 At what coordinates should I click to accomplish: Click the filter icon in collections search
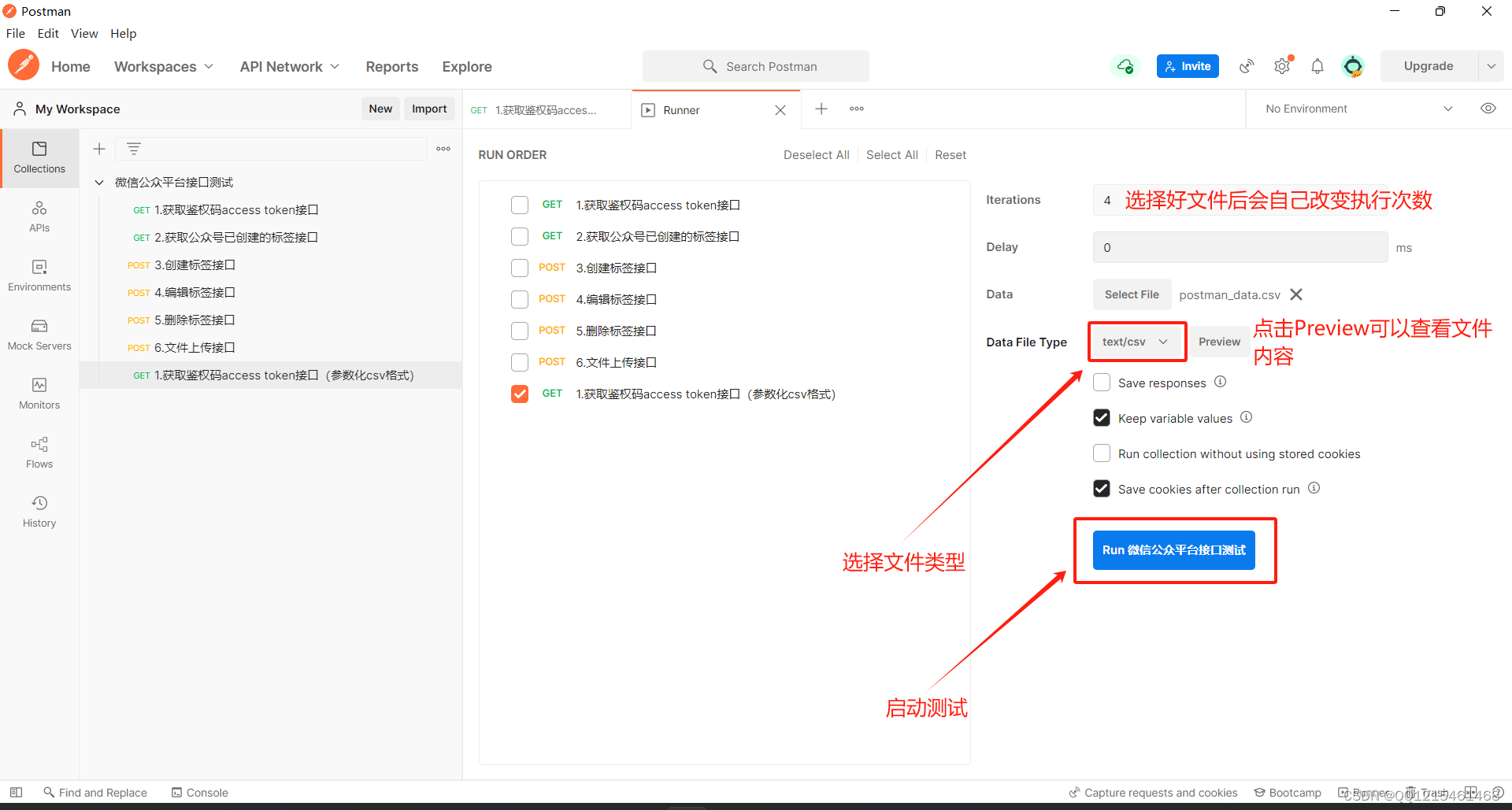134,149
